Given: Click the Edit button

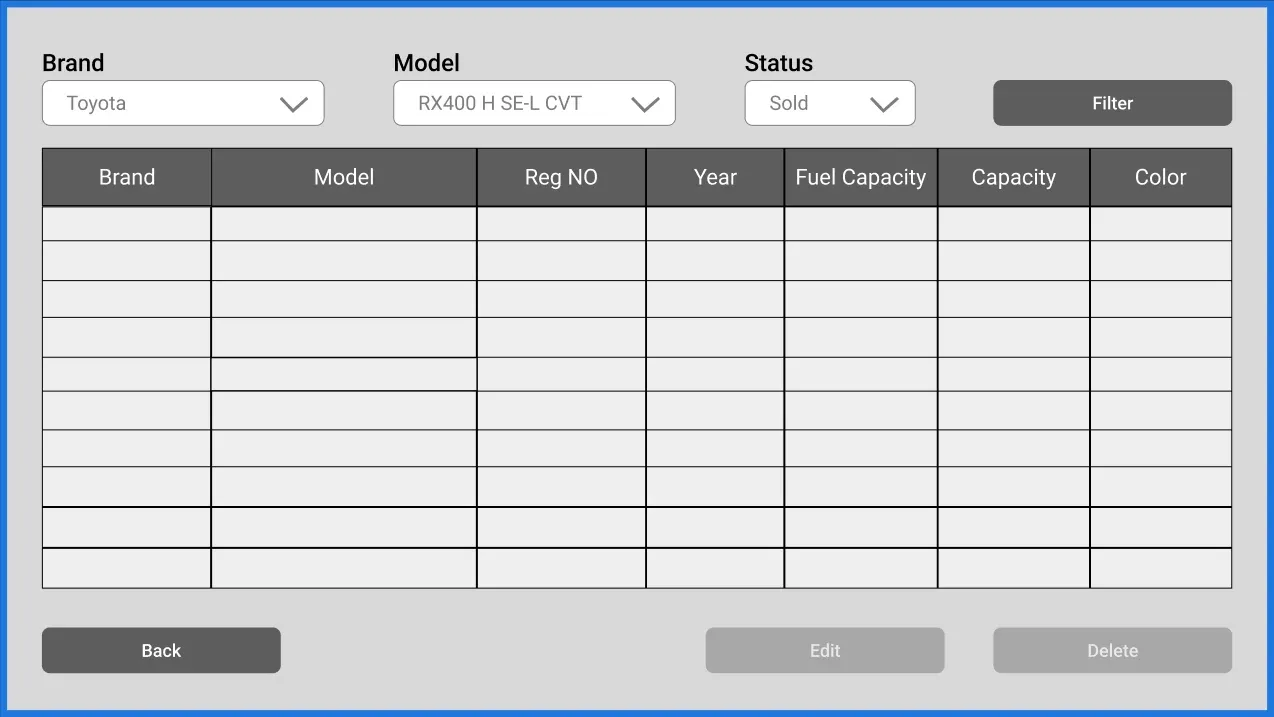Looking at the screenshot, I should pyautogui.click(x=825, y=650).
